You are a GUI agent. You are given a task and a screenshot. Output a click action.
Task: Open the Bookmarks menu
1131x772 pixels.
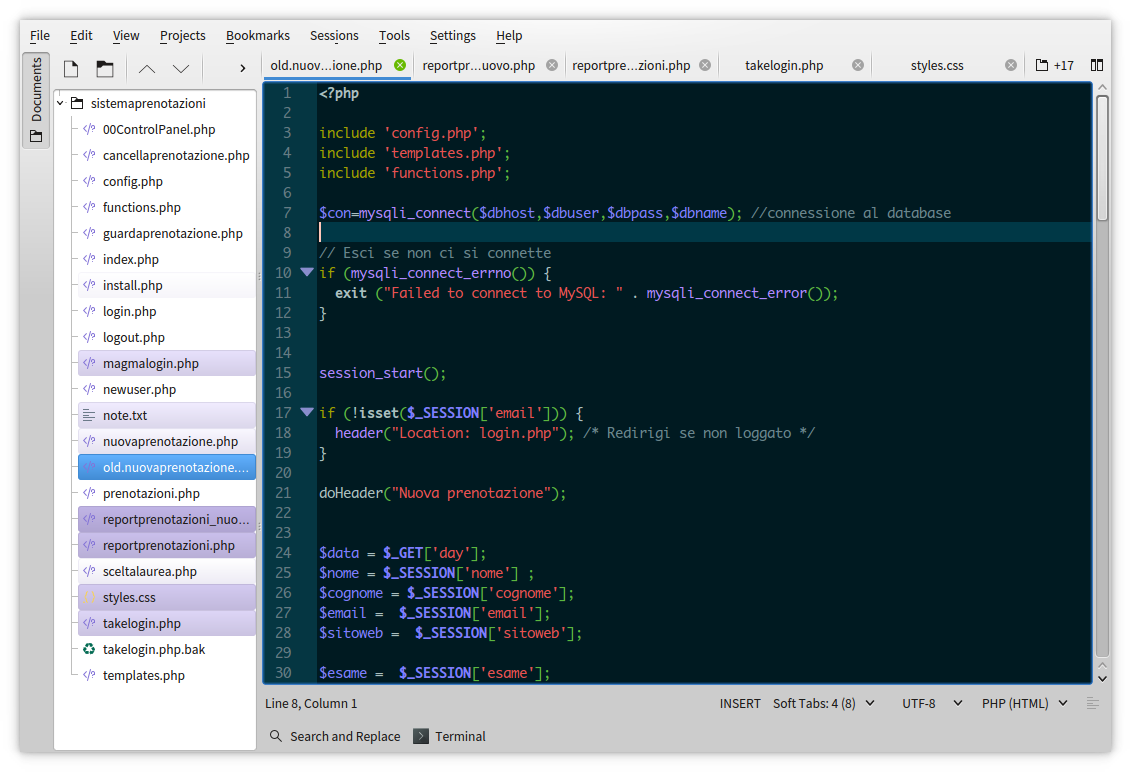(258, 35)
